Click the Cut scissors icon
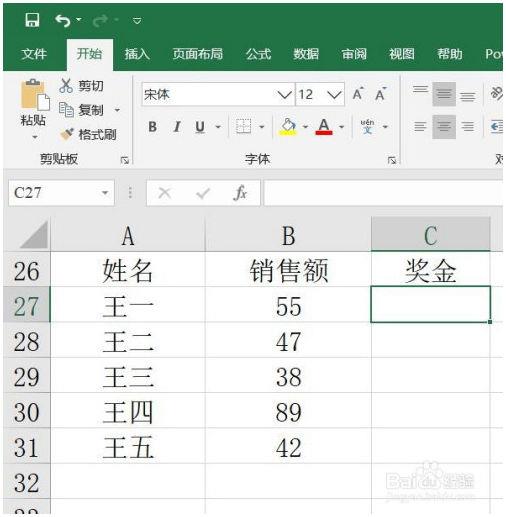 pos(66,86)
